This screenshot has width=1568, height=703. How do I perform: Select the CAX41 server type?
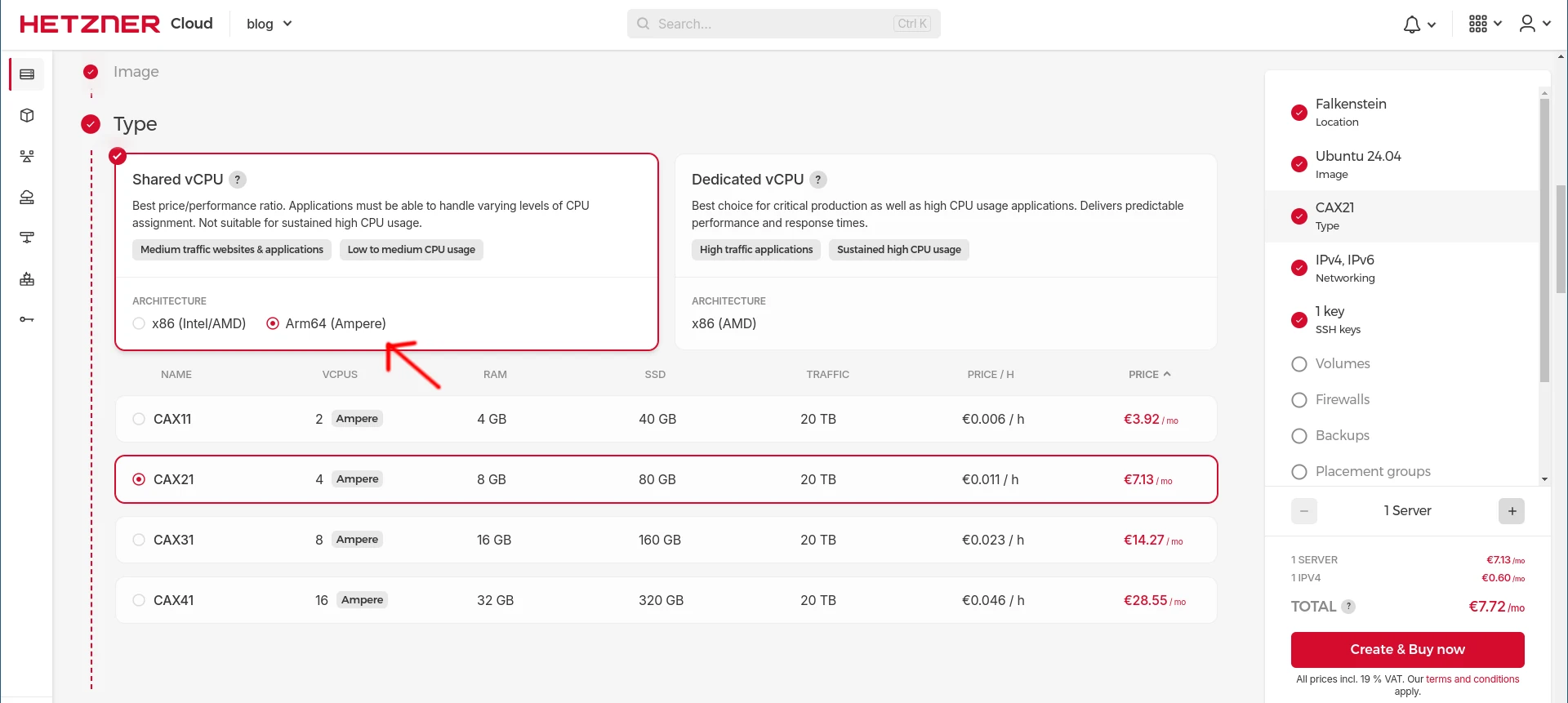click(x=666, y=600)
